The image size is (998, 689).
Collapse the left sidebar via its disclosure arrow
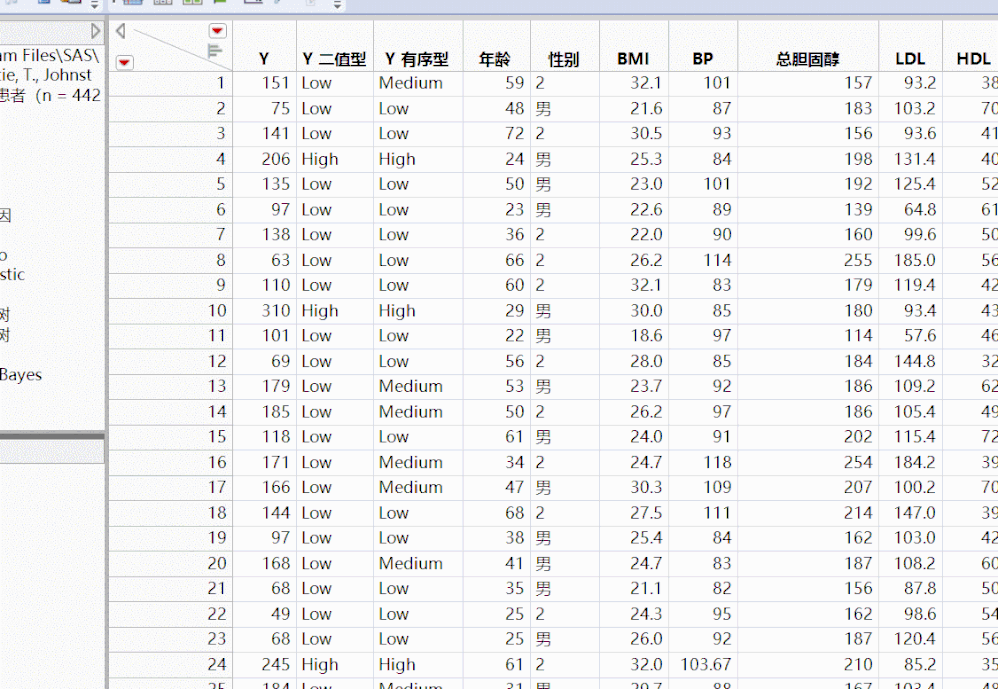click(x=96, y=30)
